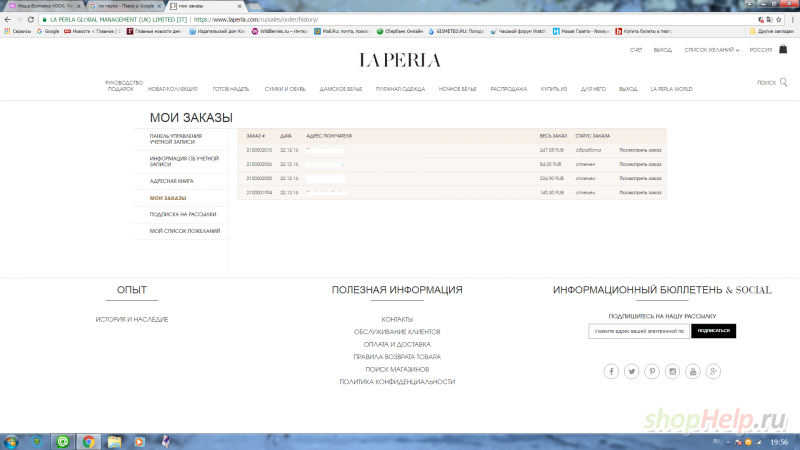Open the shopping bag icon

(x=783, y=49)
